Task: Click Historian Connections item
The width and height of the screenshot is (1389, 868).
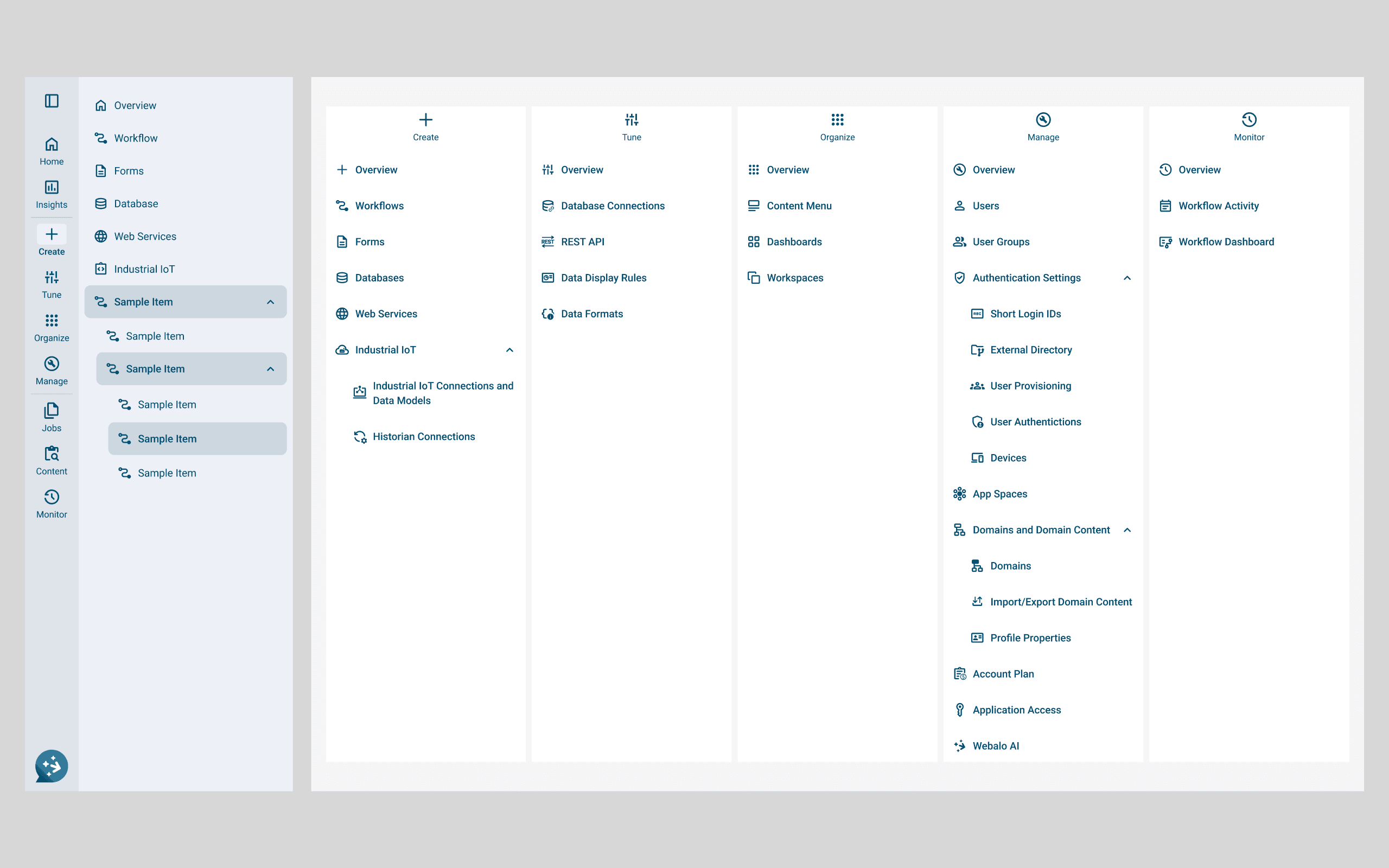Action: click(x=424, y=436)
